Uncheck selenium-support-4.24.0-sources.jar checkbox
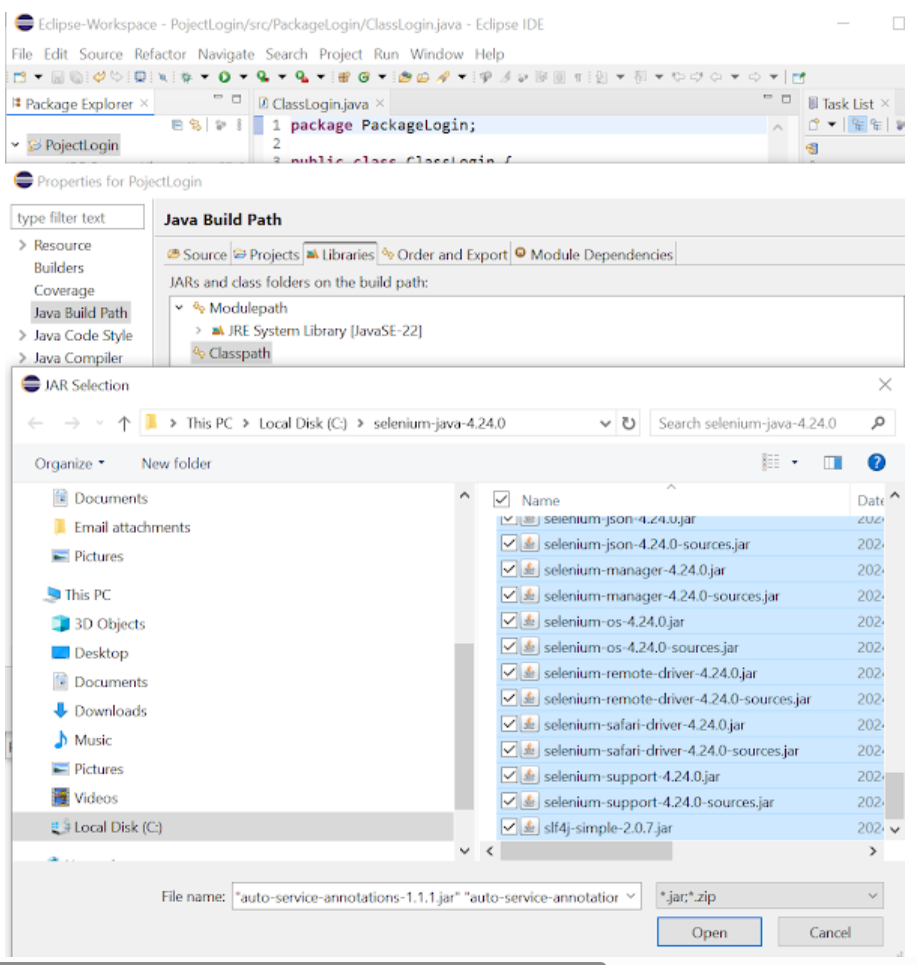917x965 pixels. pos(508,801)
